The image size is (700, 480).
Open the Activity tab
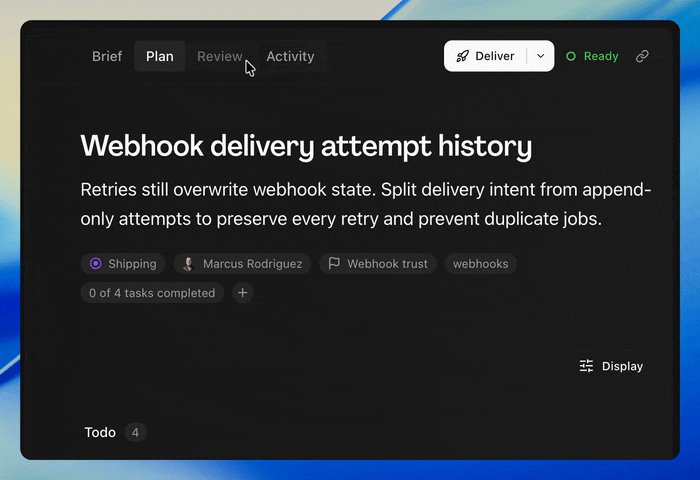coord(291,56)
